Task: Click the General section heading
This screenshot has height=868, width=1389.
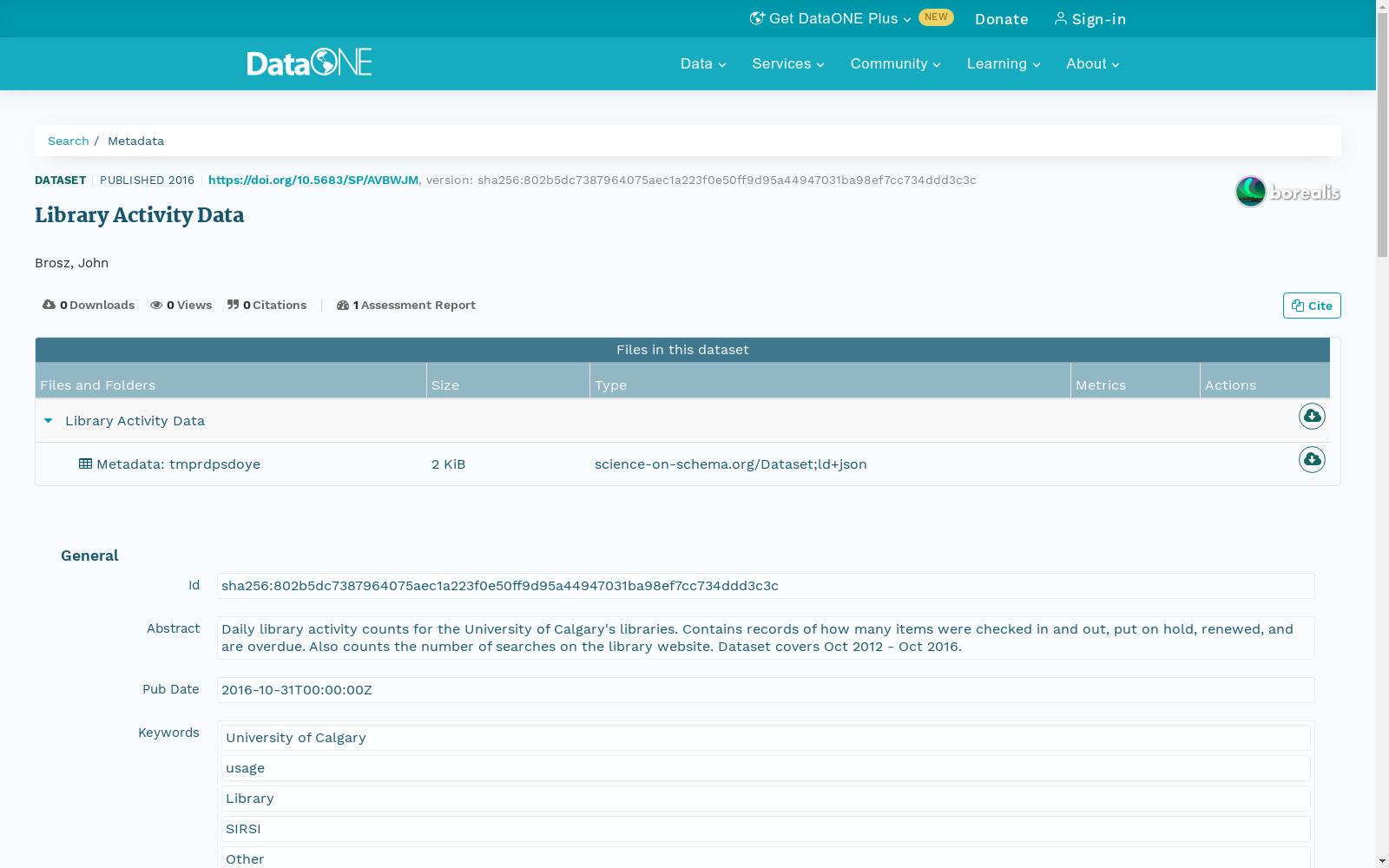Action: (89, 556)
